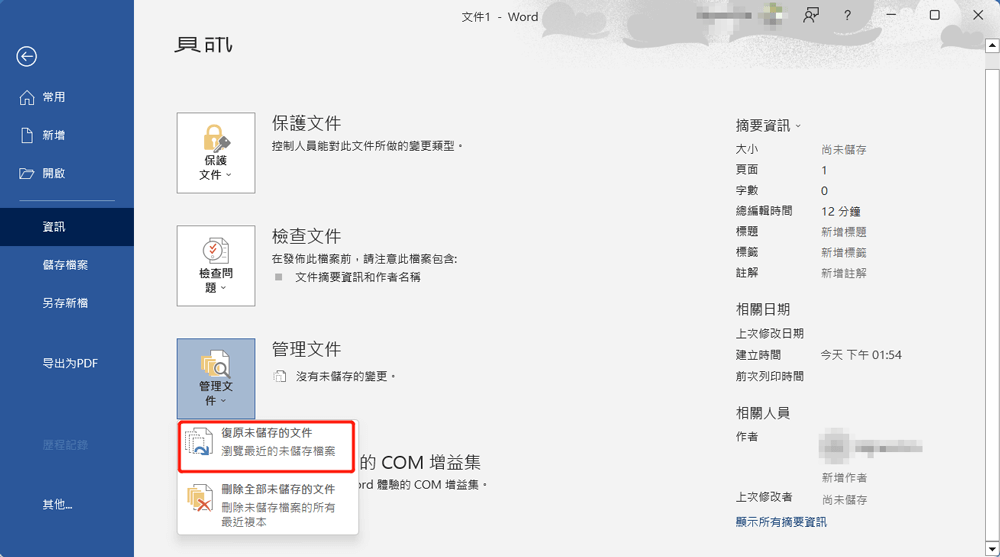This screenshot has width=1000, height=557.
Task: Click the back arrow icon
Action: [27, 57]
